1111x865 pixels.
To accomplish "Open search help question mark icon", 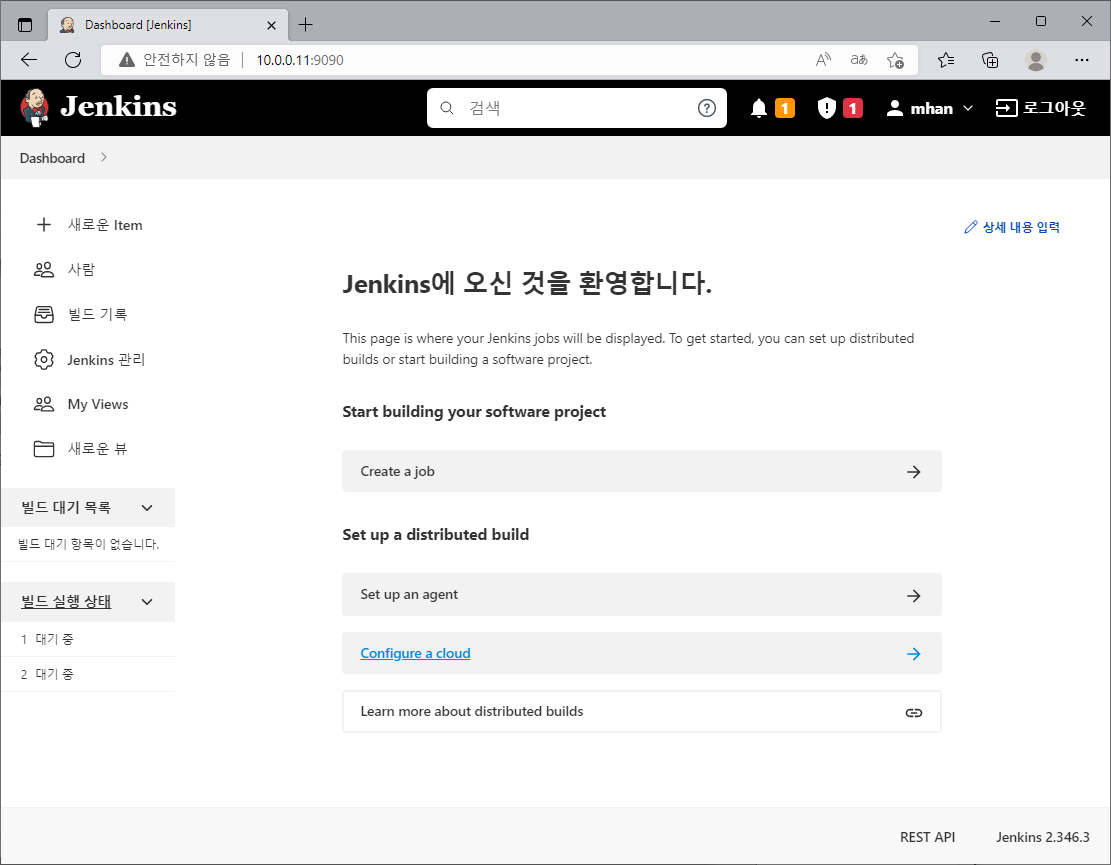I will click(706, 108).
